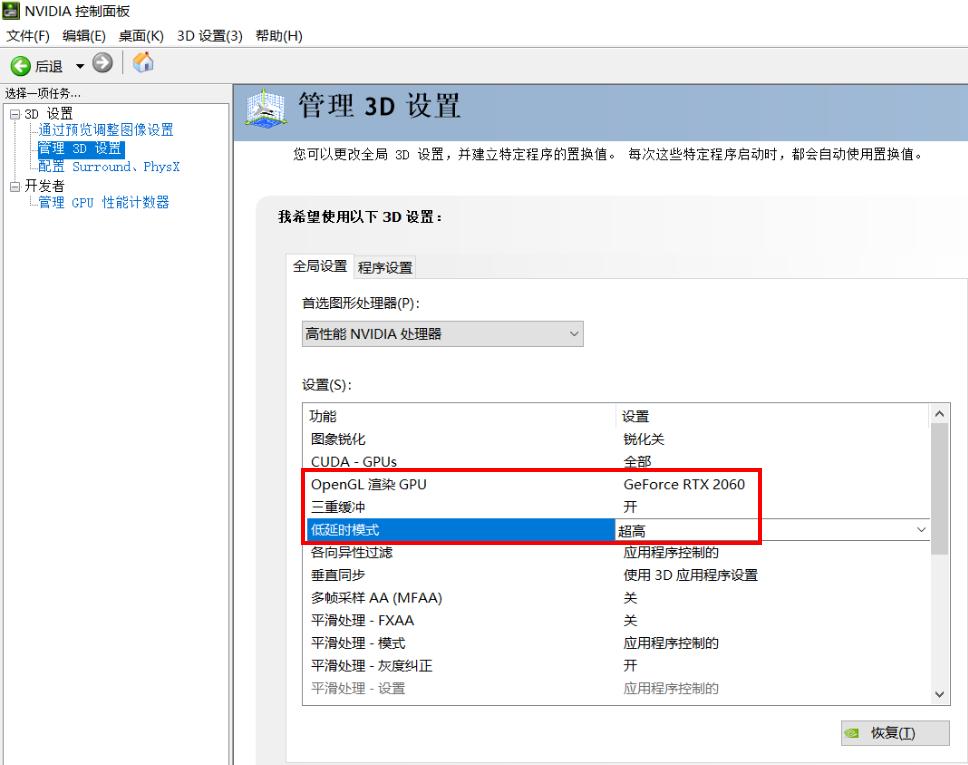Click the 后退 back navigation icon
The height and width of the screenshot is (765, 968).
point(22,63)
